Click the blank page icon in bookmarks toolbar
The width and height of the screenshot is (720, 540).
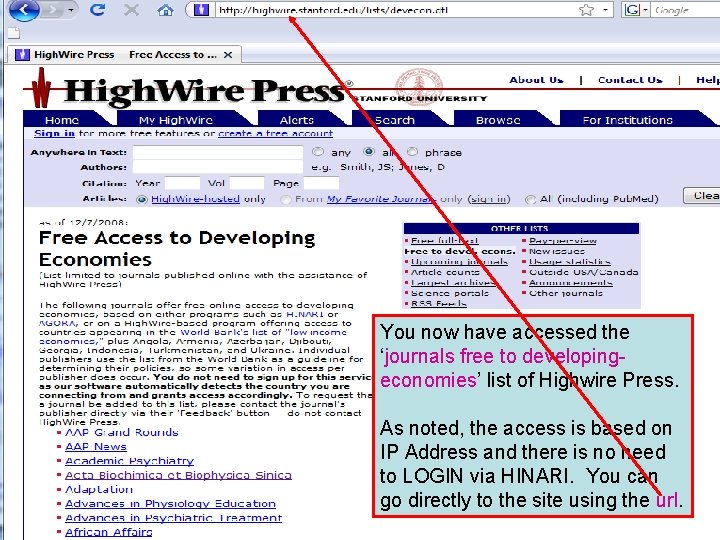tap(14, 33)
